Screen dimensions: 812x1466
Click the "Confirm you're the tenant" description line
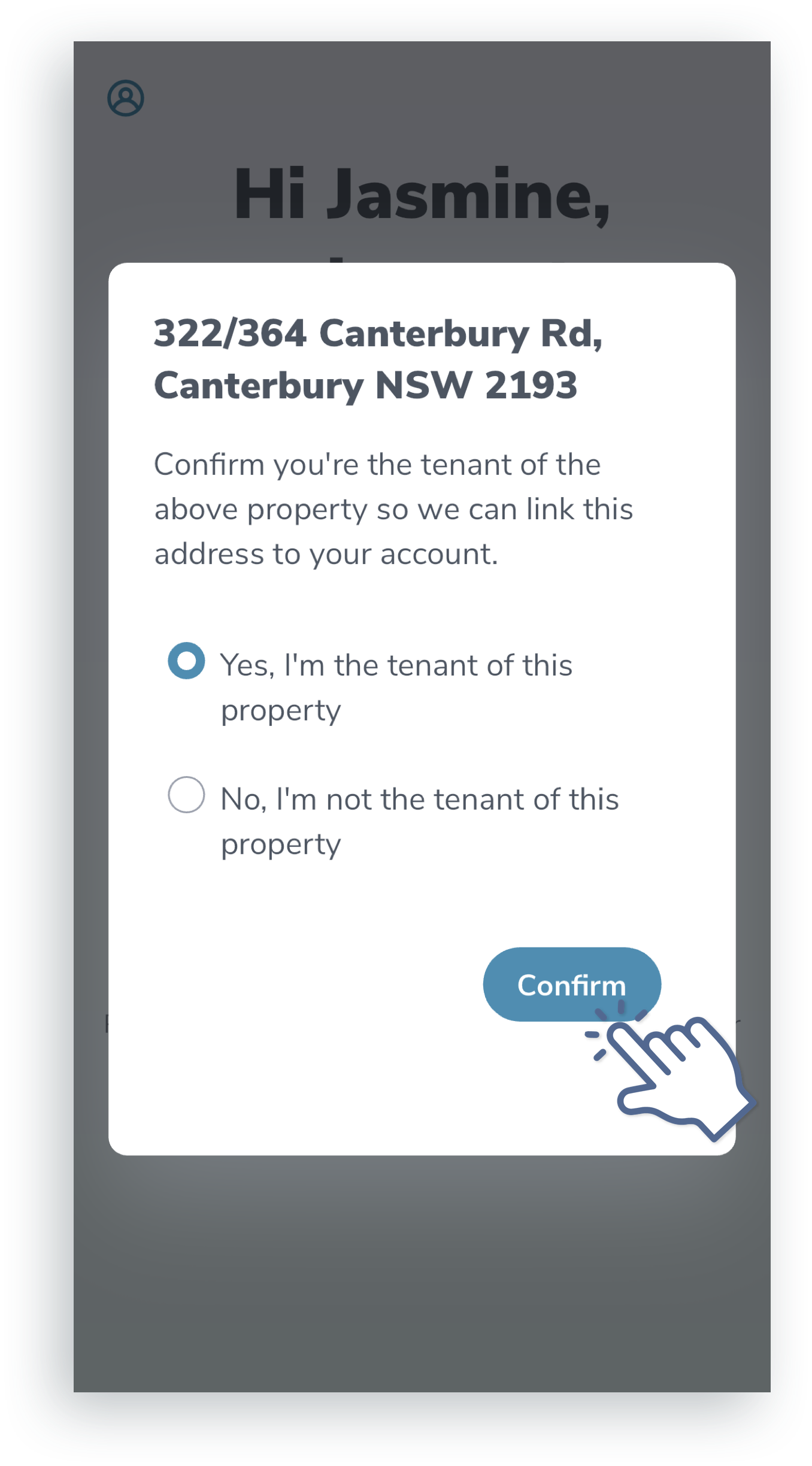click(x=377, y=465)
